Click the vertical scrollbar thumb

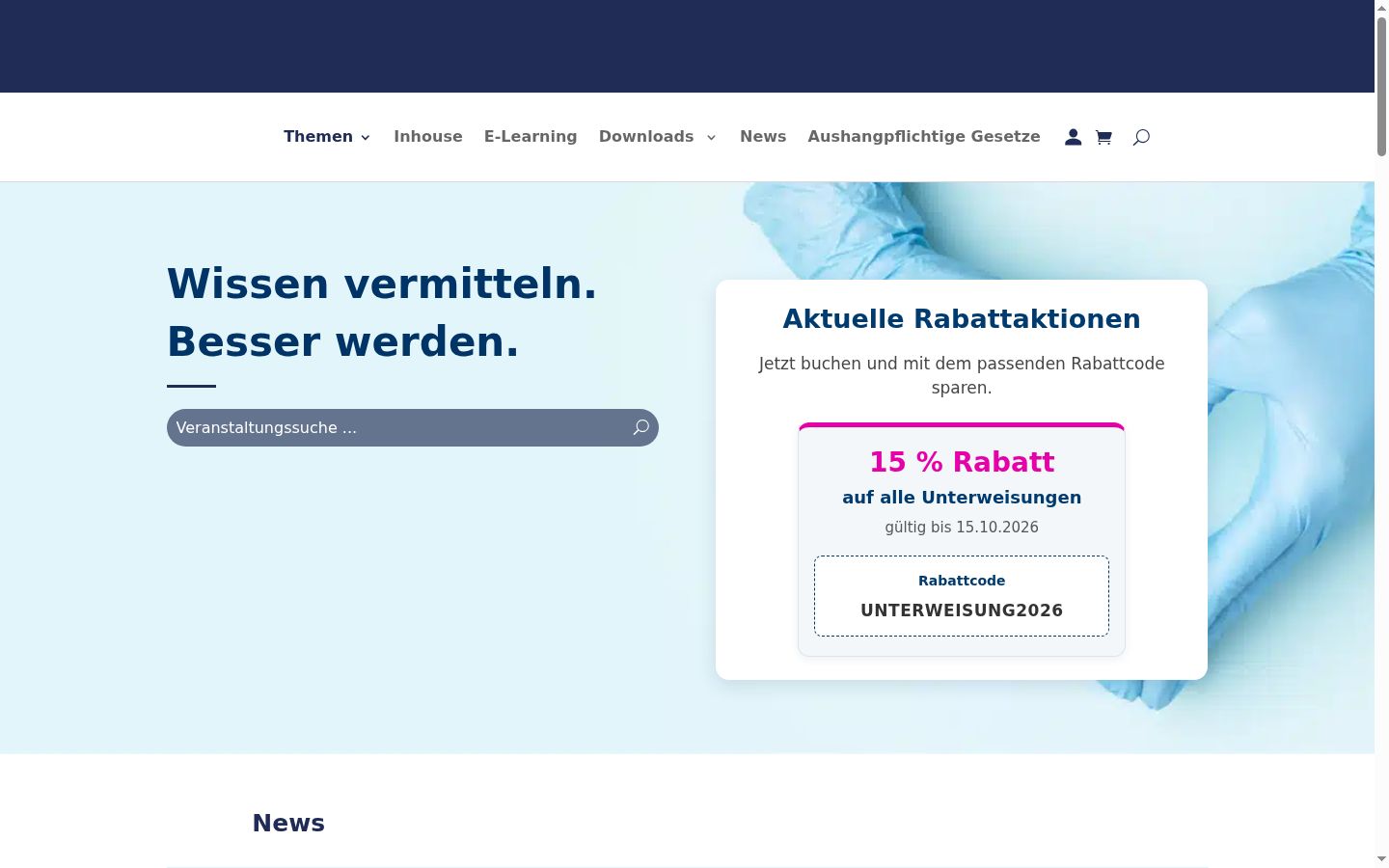pos(1381,87)
